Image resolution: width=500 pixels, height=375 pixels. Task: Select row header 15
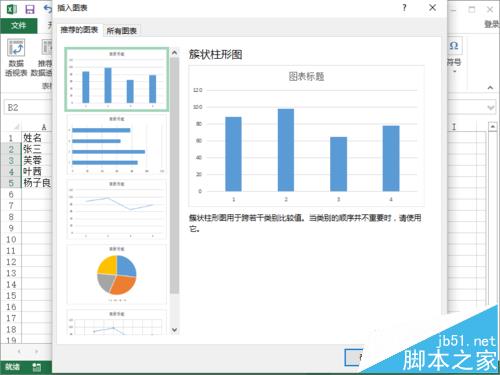(11, 296)
